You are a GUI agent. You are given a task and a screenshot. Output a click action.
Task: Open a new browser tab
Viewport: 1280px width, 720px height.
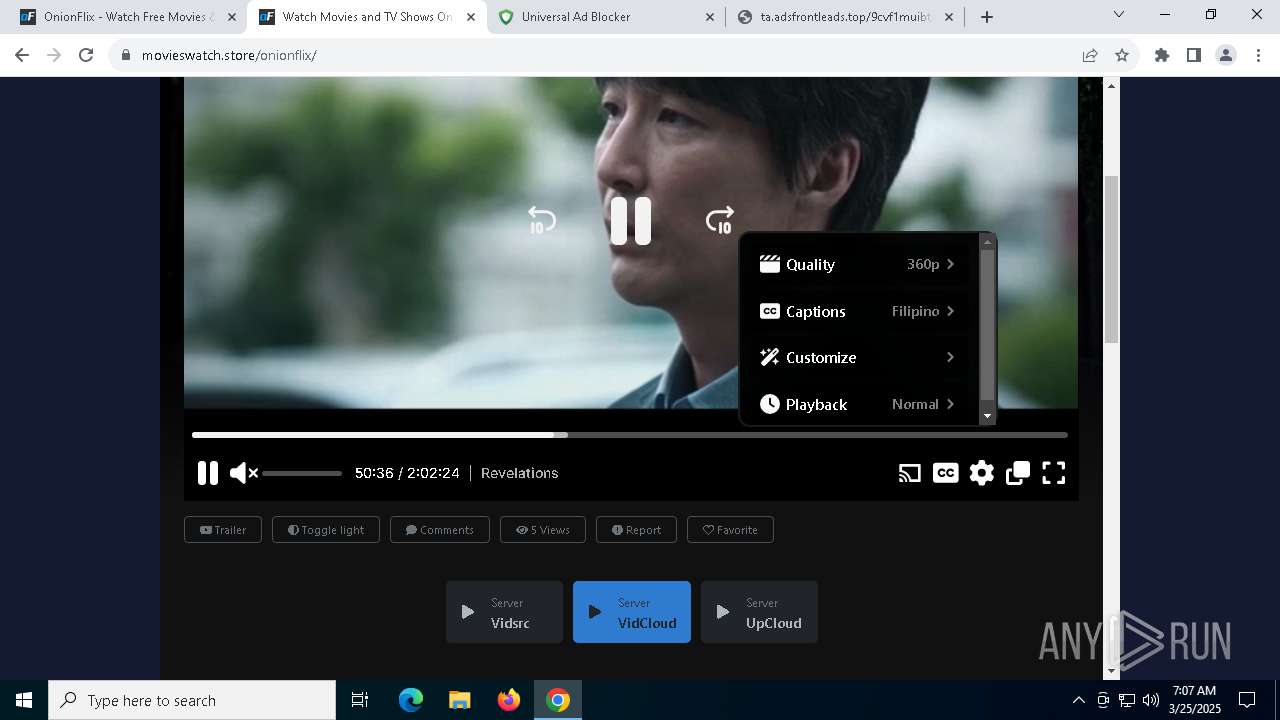(x=987, y=17)
